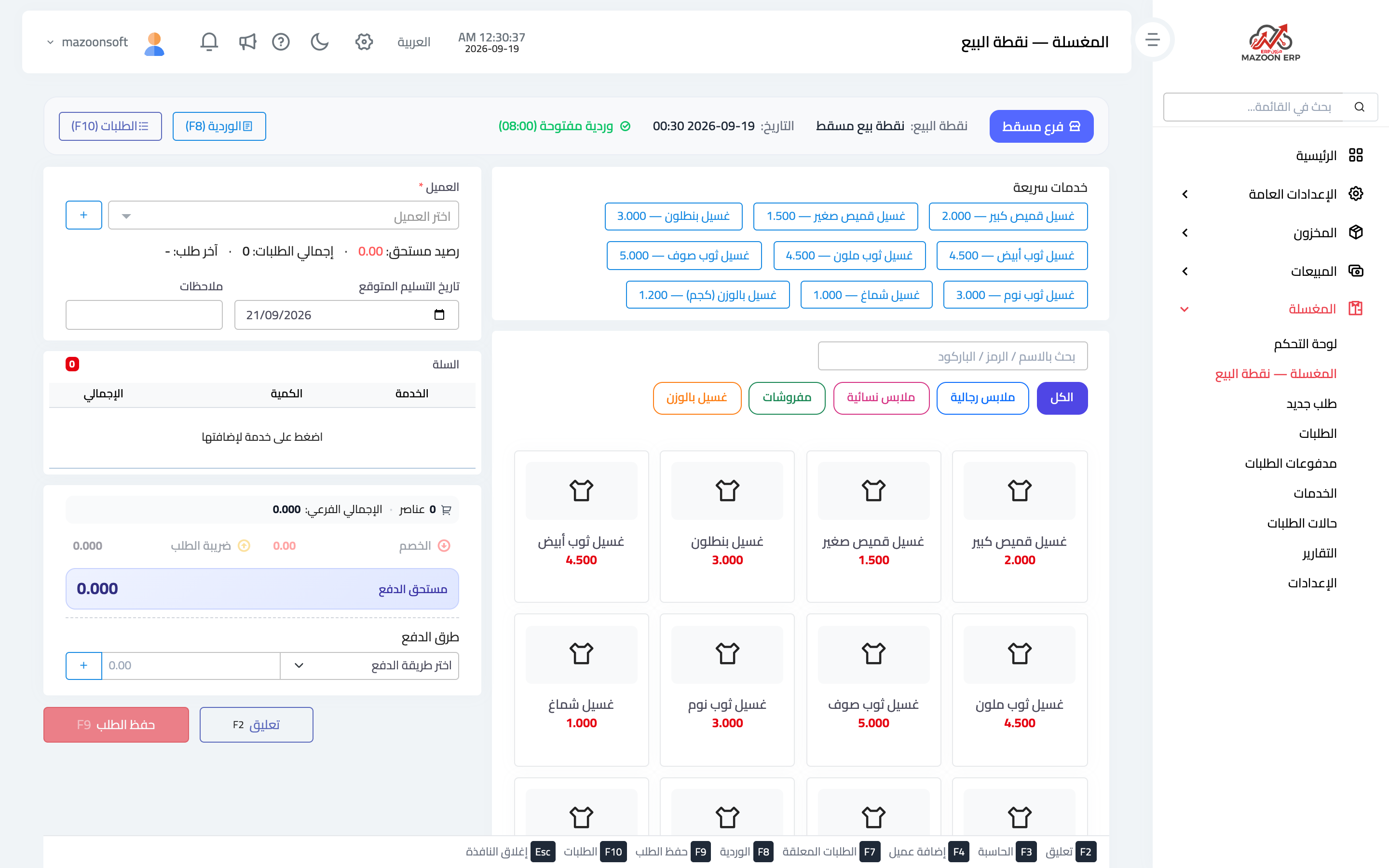Screen dimensions: 1389x868
Task: Select the مفروشات category tab
Action: tap(786, 398)
